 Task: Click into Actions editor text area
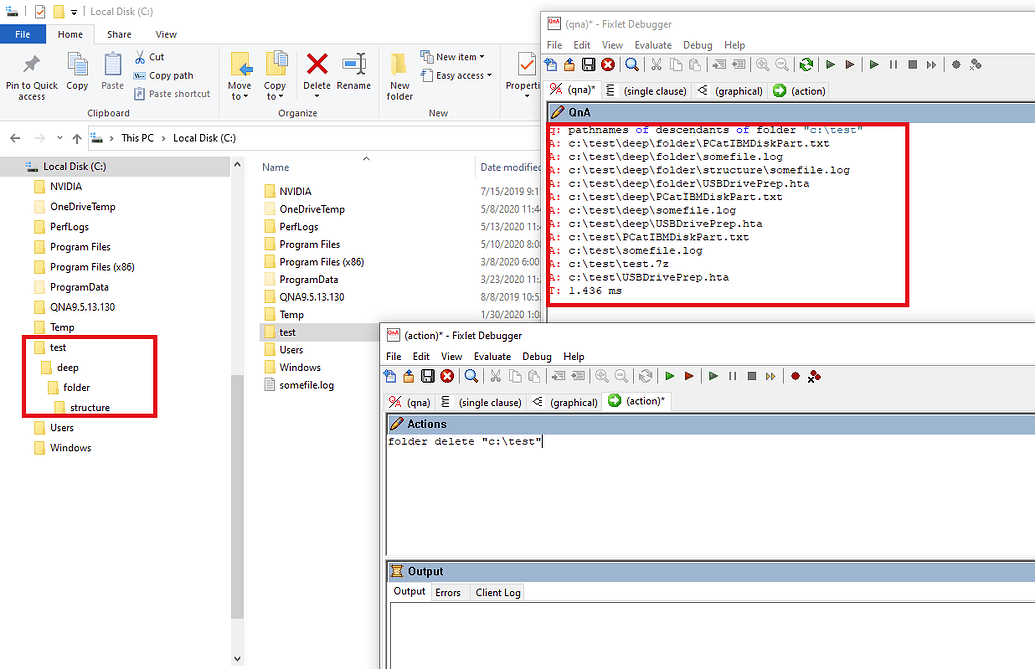coord(710,495)
